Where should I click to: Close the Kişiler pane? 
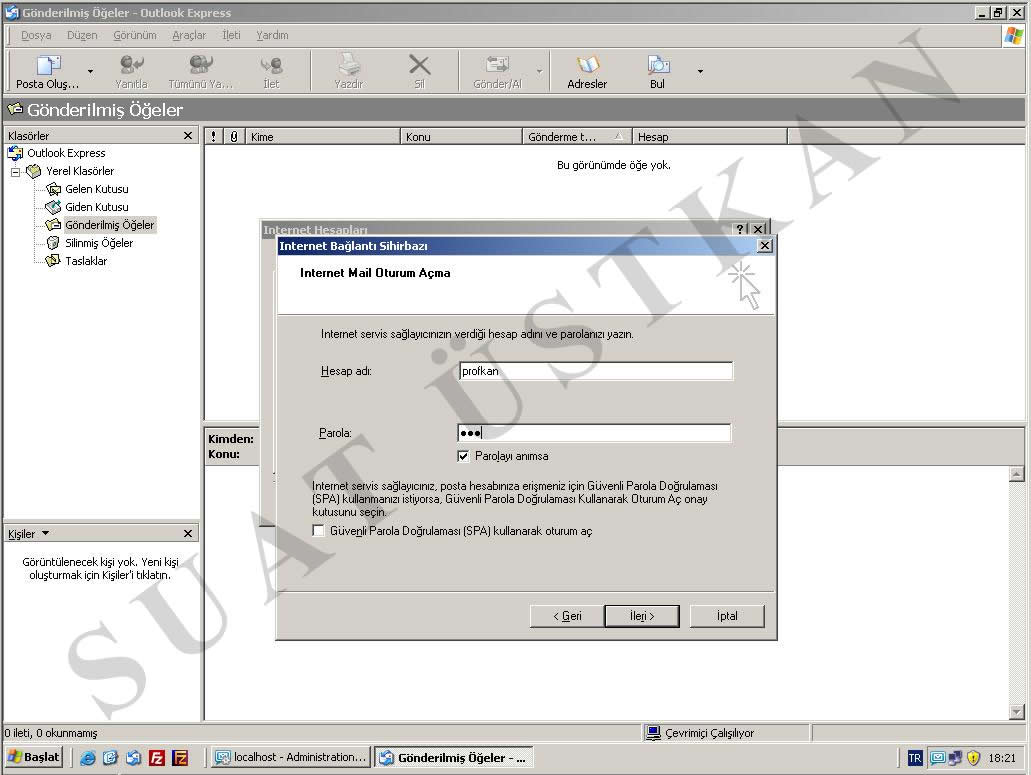pos(188,533)
